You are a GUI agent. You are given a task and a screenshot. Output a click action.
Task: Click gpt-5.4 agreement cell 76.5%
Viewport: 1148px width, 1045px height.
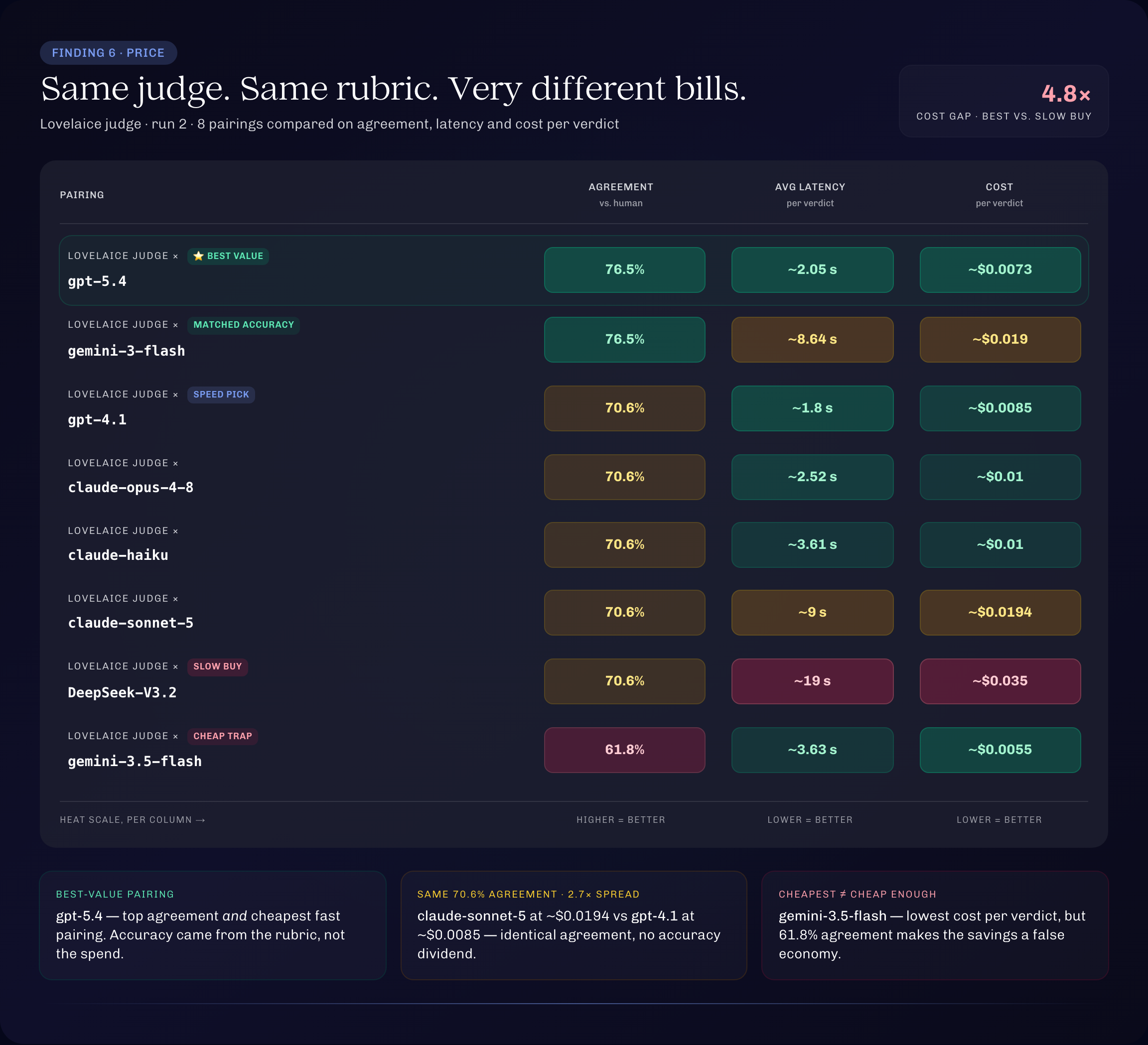point(625,270)
